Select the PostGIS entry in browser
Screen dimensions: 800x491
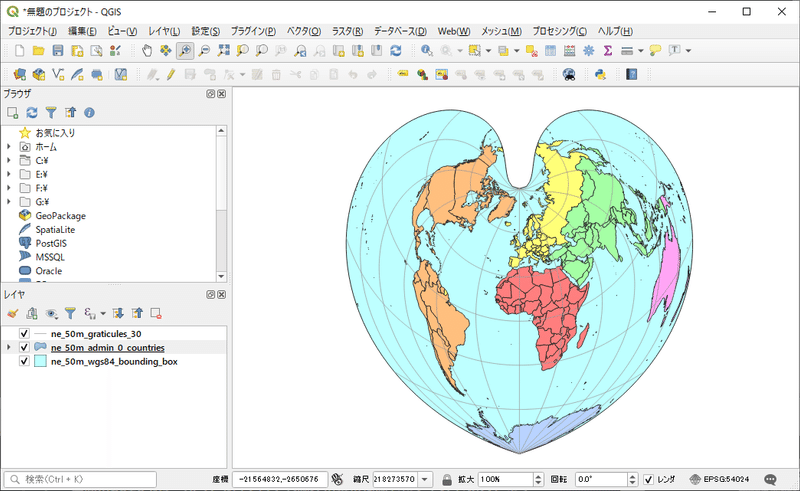(51, 243)
